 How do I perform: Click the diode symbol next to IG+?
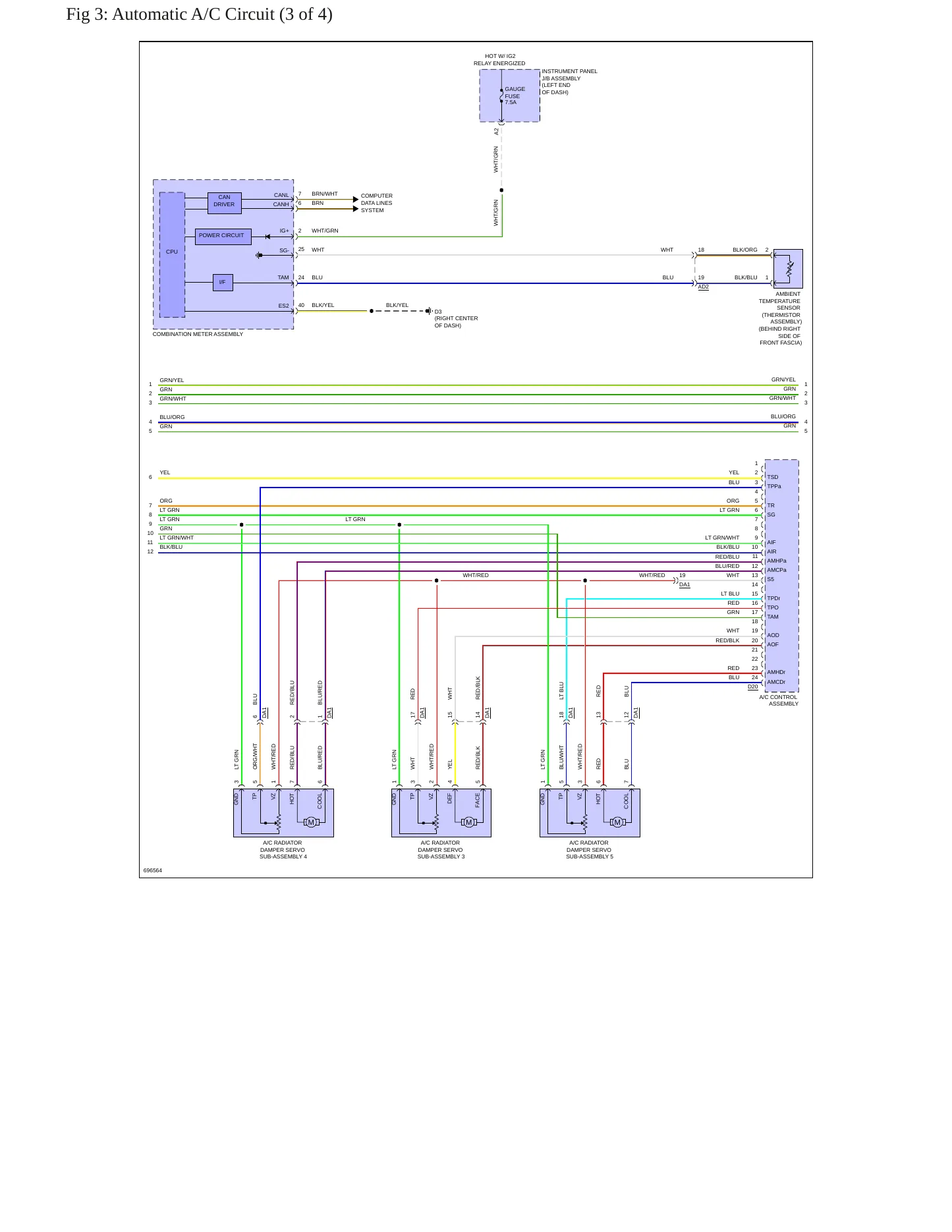point(267,237)
